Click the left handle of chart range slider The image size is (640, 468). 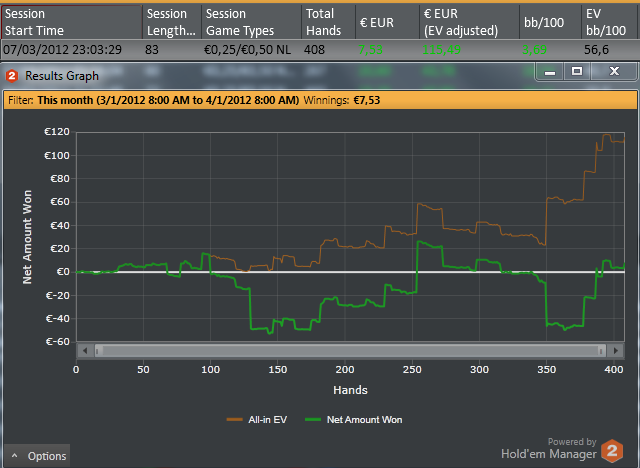98,350
